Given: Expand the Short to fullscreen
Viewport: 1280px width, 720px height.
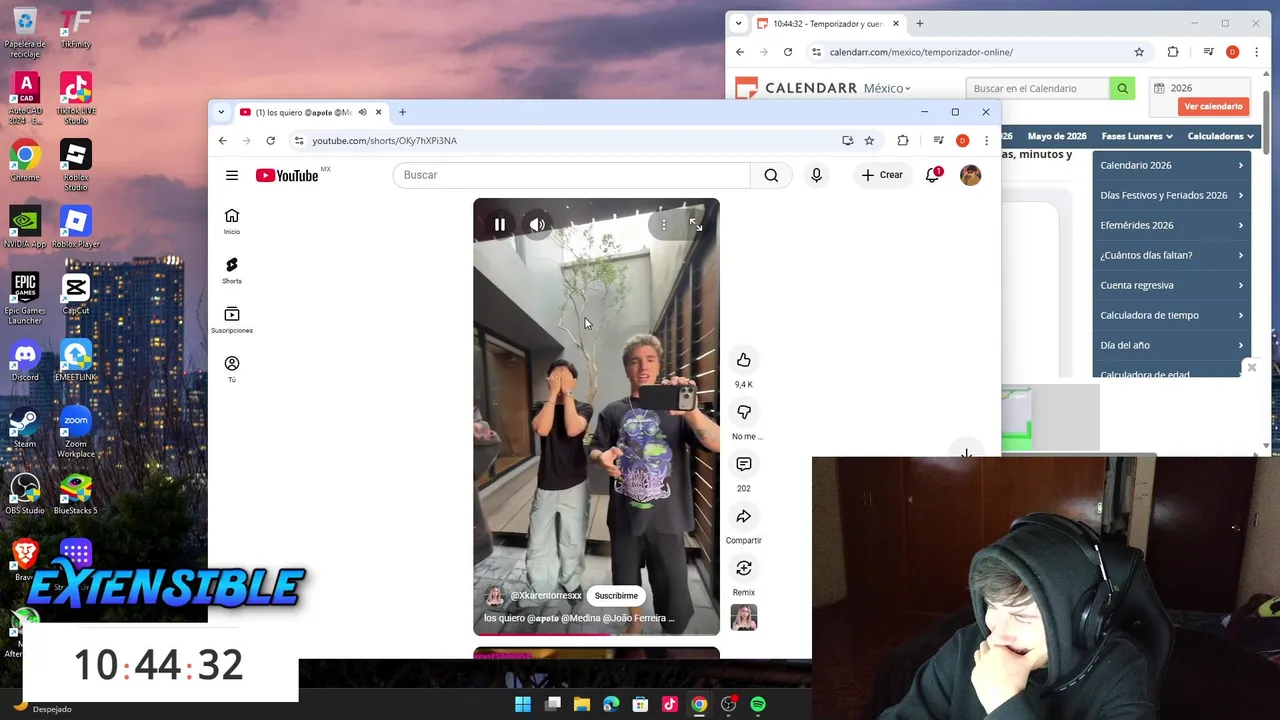Looking at the screenshot, I should [x=696, y=225].
